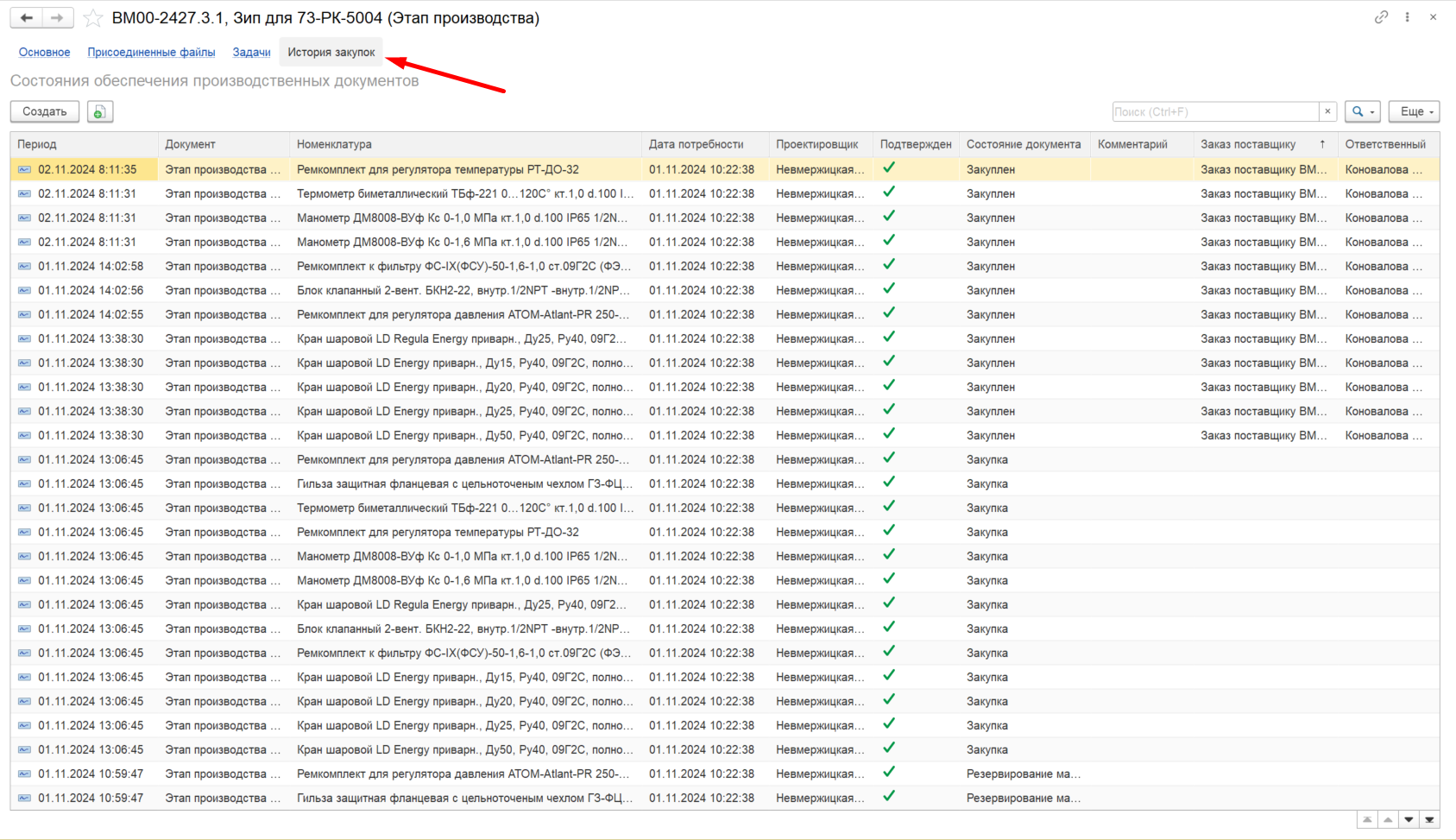Sort by the Период column header
The image size is (1456, 840).
point(85,144)
